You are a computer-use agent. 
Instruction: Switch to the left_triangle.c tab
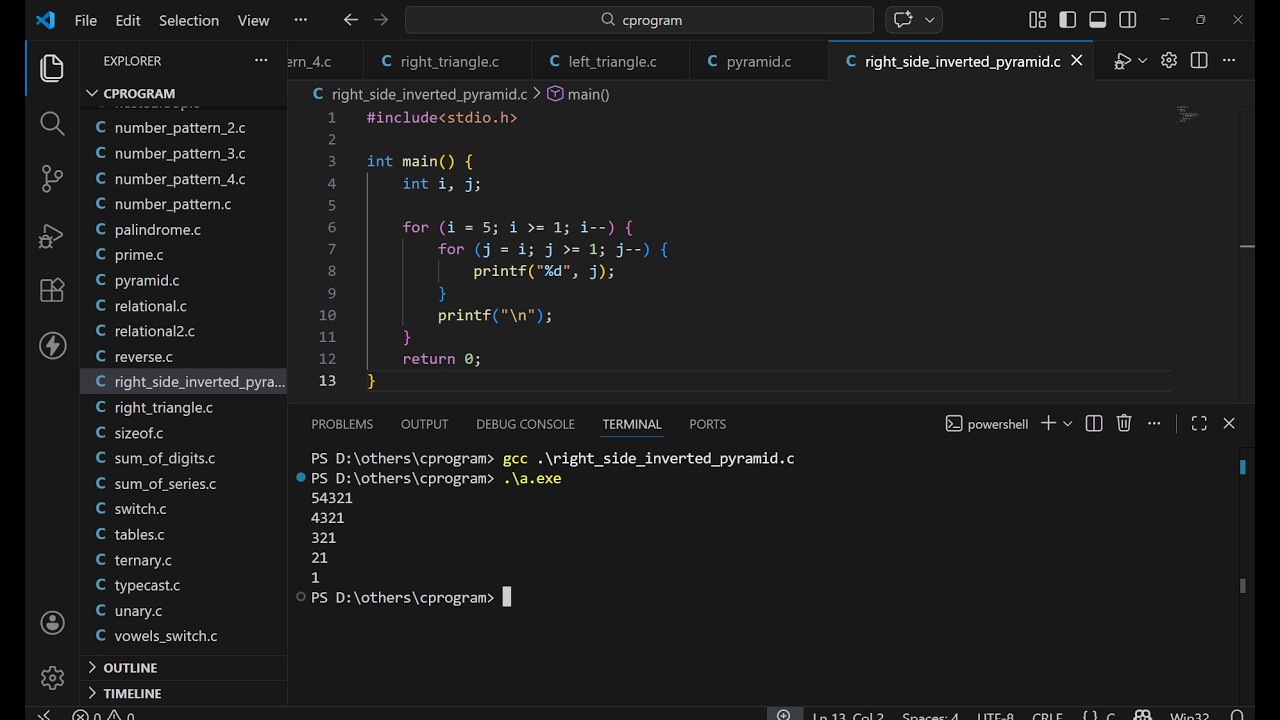coord(611,61)
